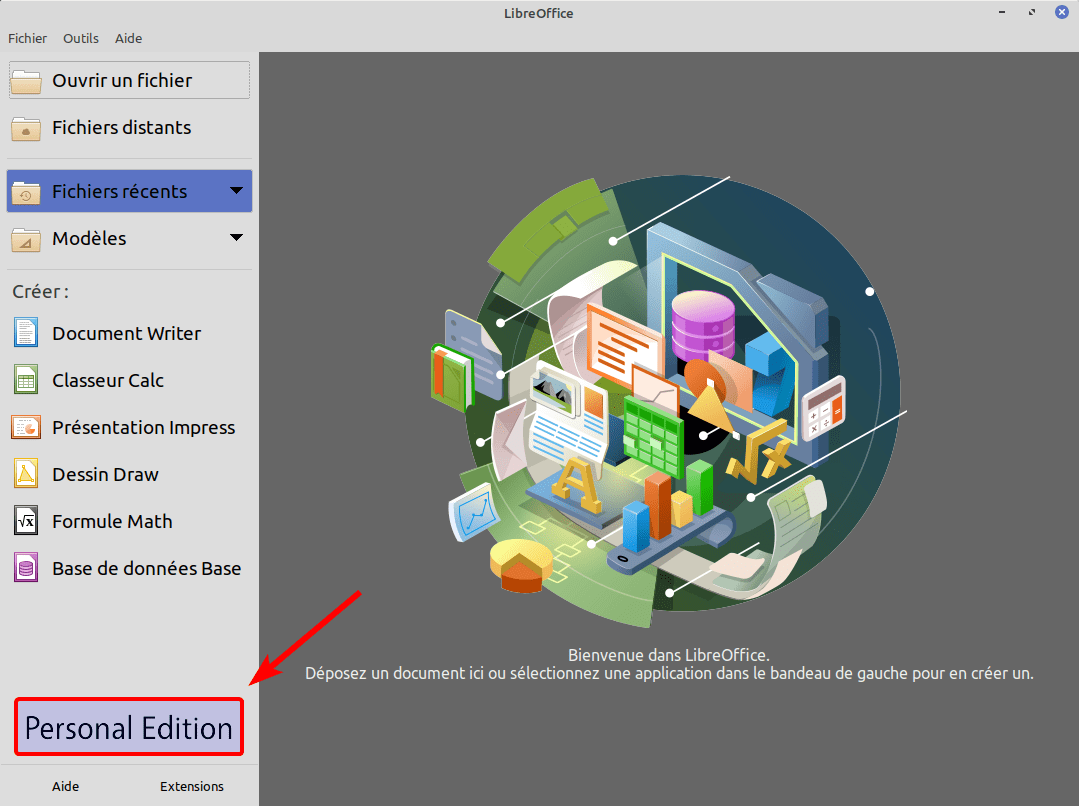Expand the Modèles dropdown arrow
Image resolution: width=1079 pixels, height=806 pixels.
pyautogui.click(x=236, y=237)
